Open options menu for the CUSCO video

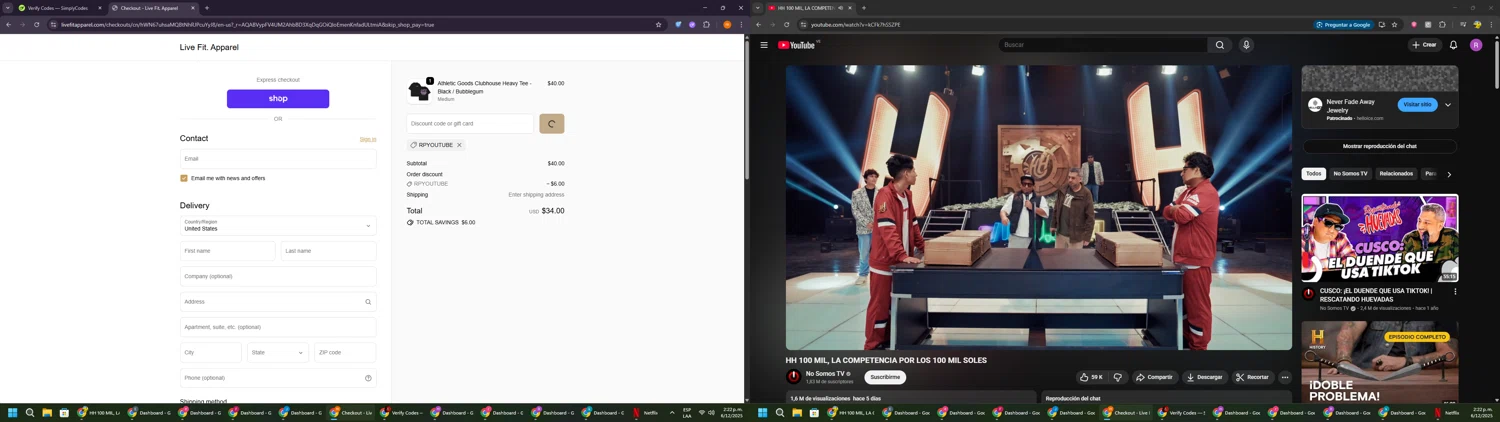tap(1455, 292)
